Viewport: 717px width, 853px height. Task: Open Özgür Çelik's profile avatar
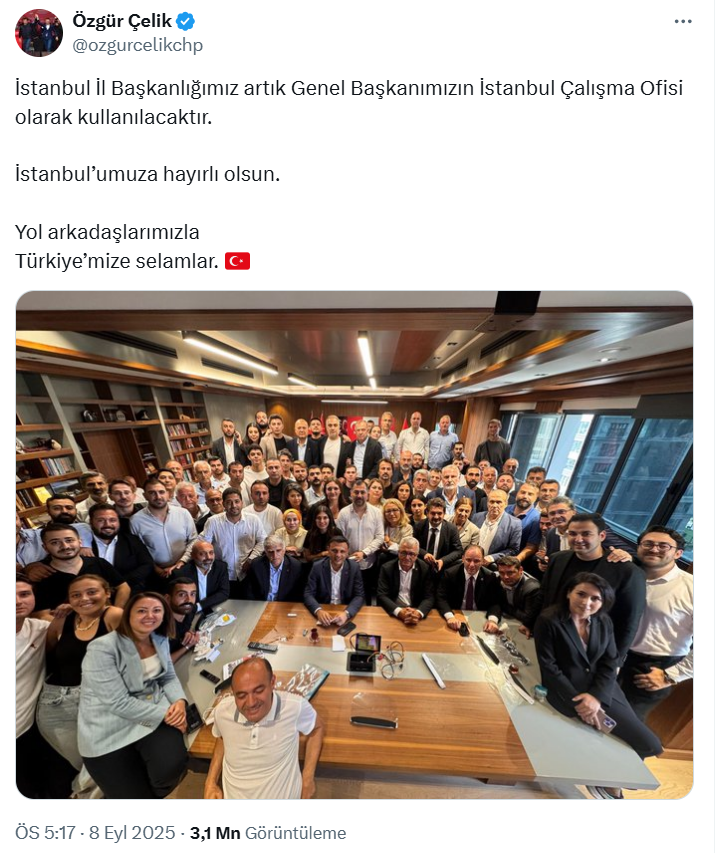(39, 33)
